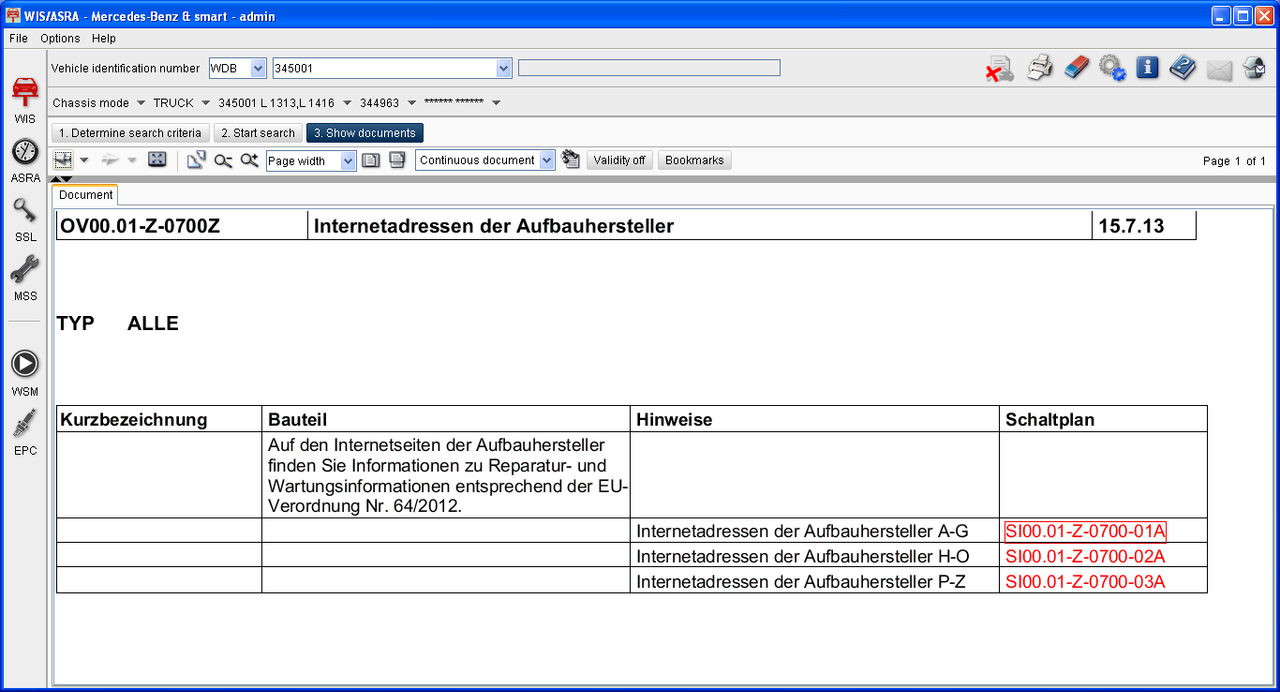The image size is (1280, 692).
Task: Click the fit-to-window icon in toolbar
Action: pyautogui.click(x=157, y=160)
